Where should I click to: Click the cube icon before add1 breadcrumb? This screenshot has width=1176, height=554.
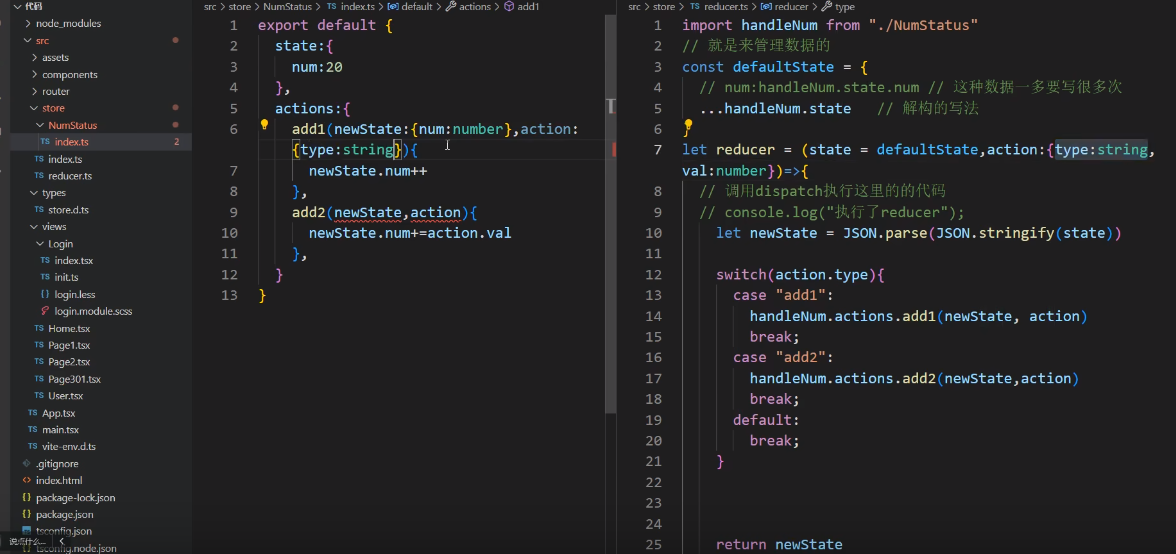509,7
